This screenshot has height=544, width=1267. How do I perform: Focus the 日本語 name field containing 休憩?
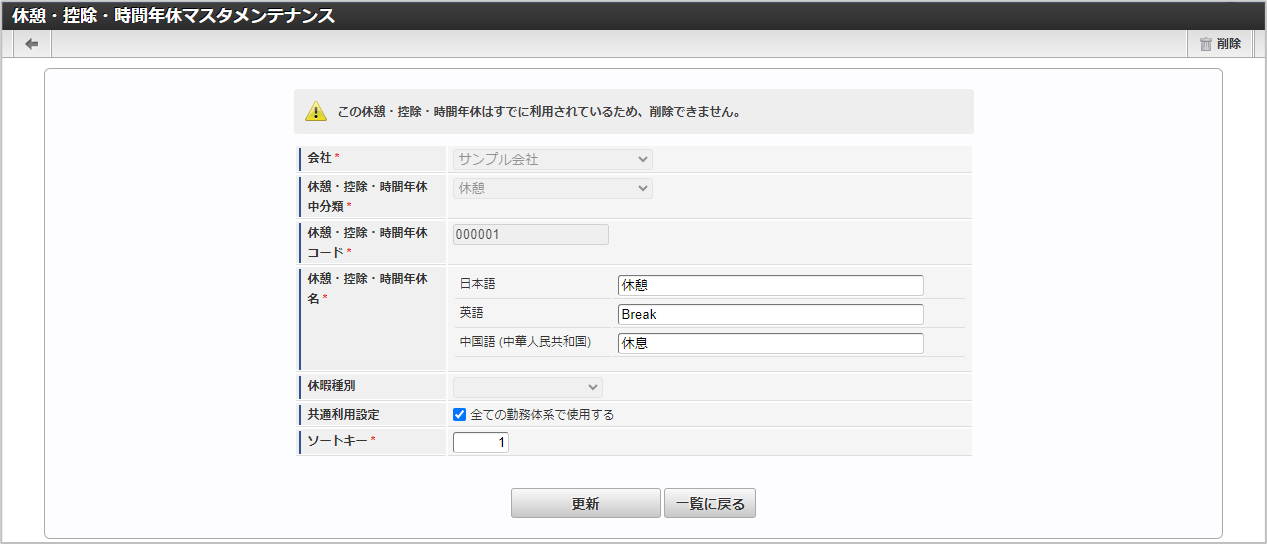pyautogui.click(x=770, y=285)
